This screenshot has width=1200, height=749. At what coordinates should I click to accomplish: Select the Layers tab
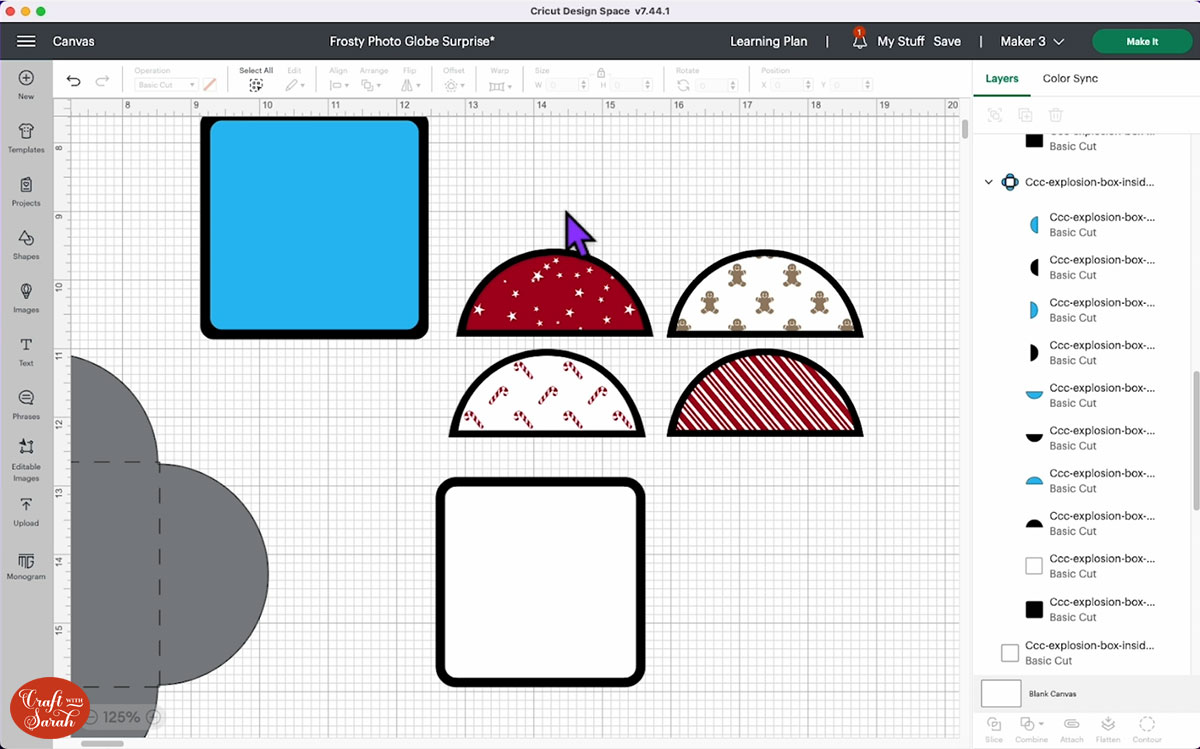(1001, 78)
